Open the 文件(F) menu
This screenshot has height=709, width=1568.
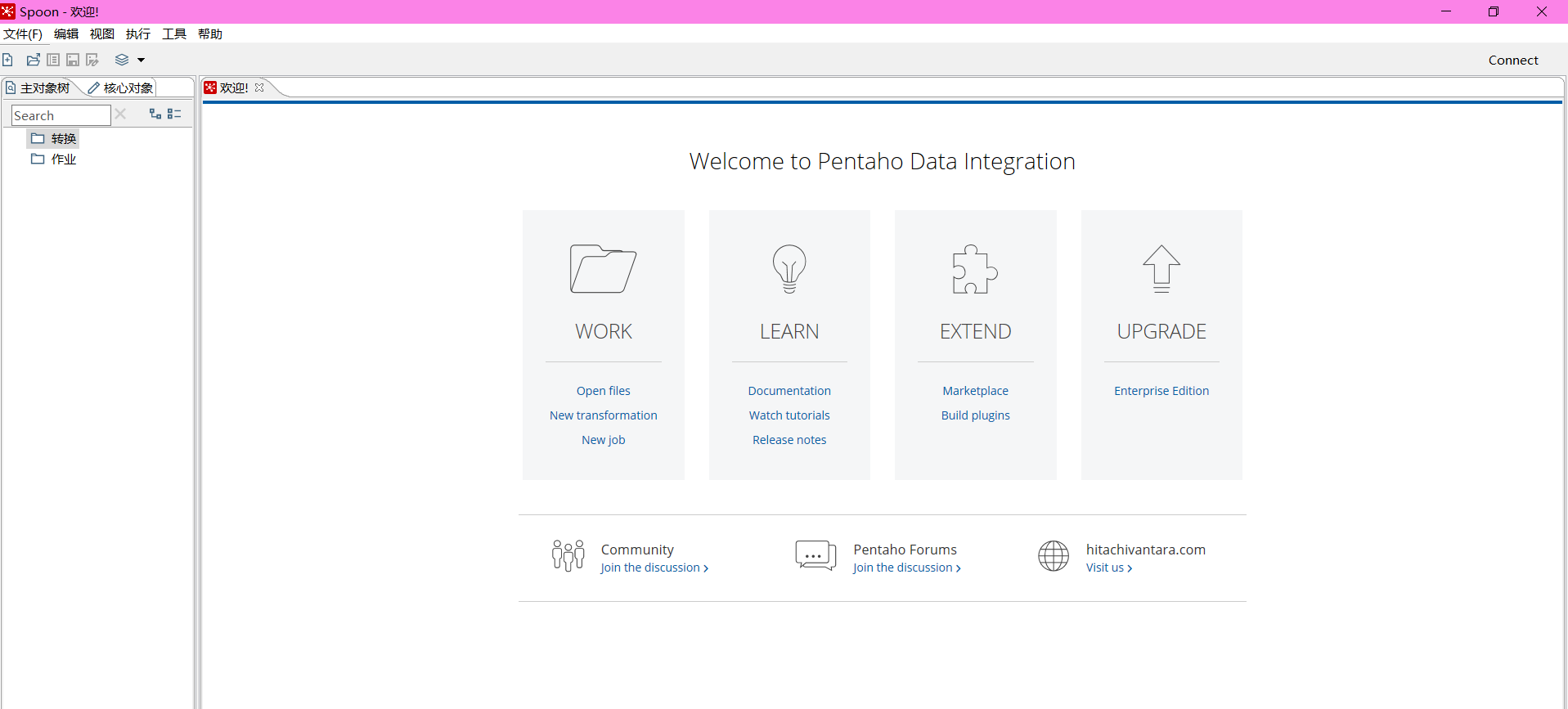coord(23,34)
